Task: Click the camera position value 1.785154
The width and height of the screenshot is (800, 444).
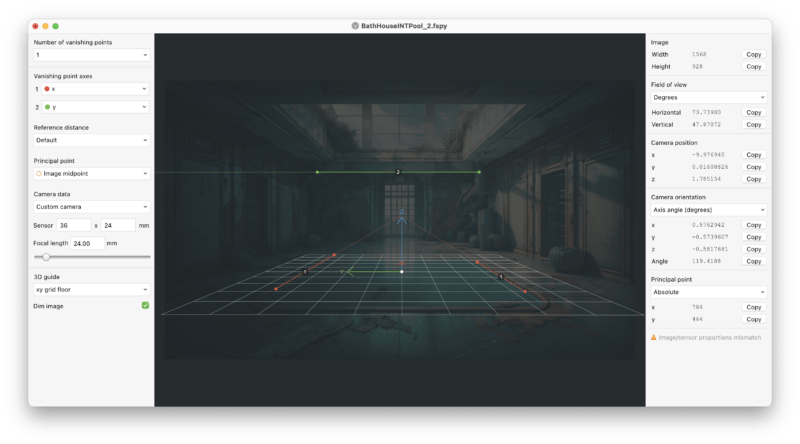Action: [x=706, y=179]
